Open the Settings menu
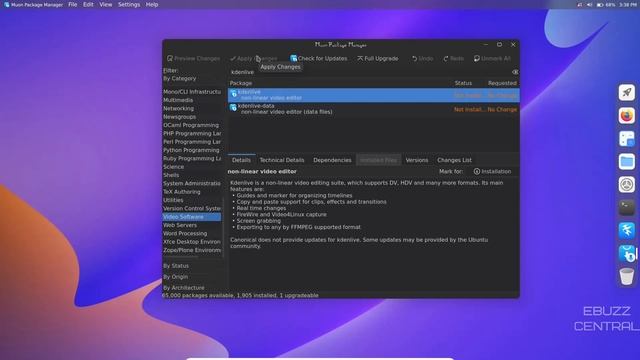Screen dimensions: 640x360 tap(129, 4)
